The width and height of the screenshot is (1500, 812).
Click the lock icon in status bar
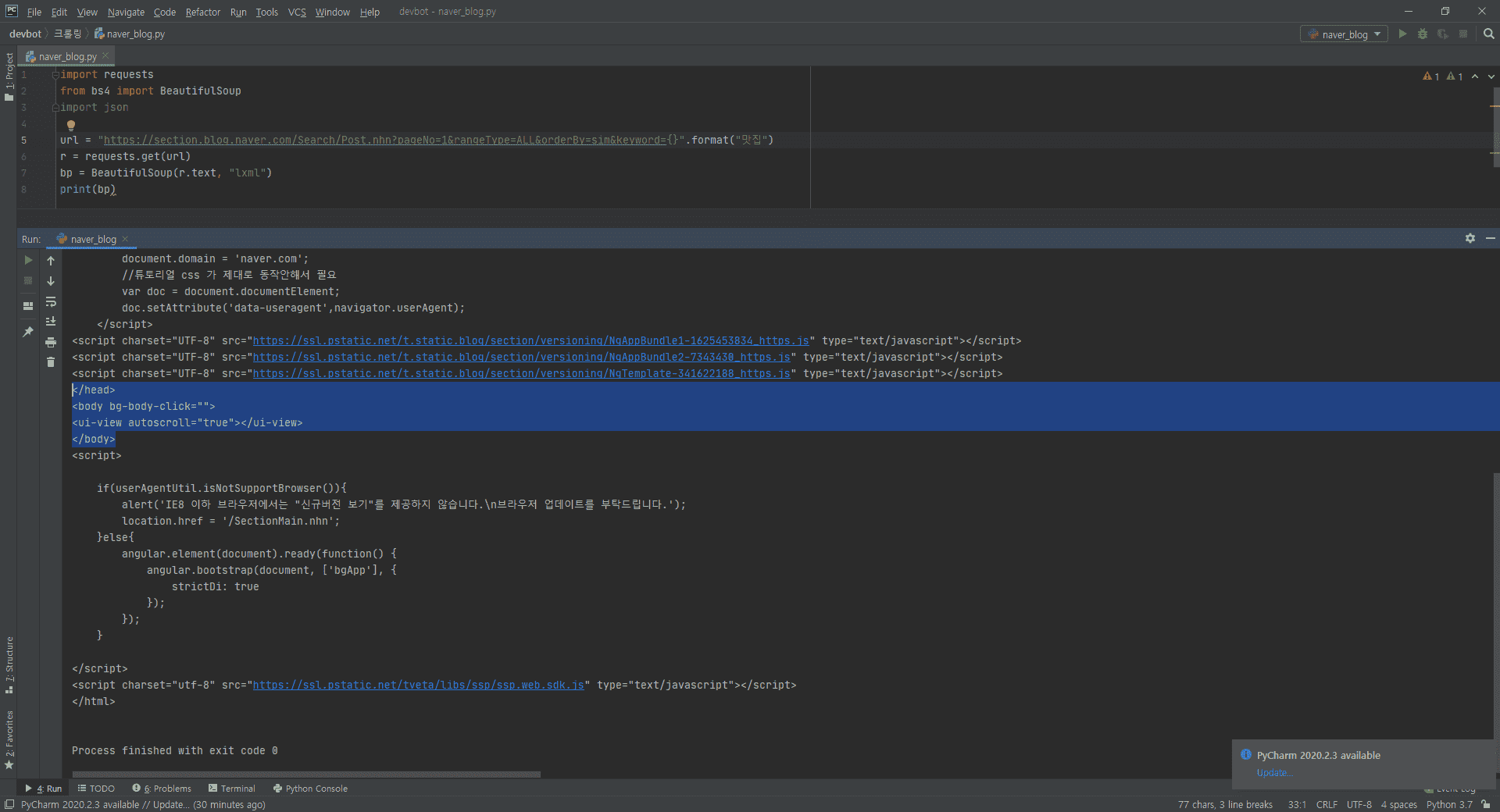[1486, 804]
